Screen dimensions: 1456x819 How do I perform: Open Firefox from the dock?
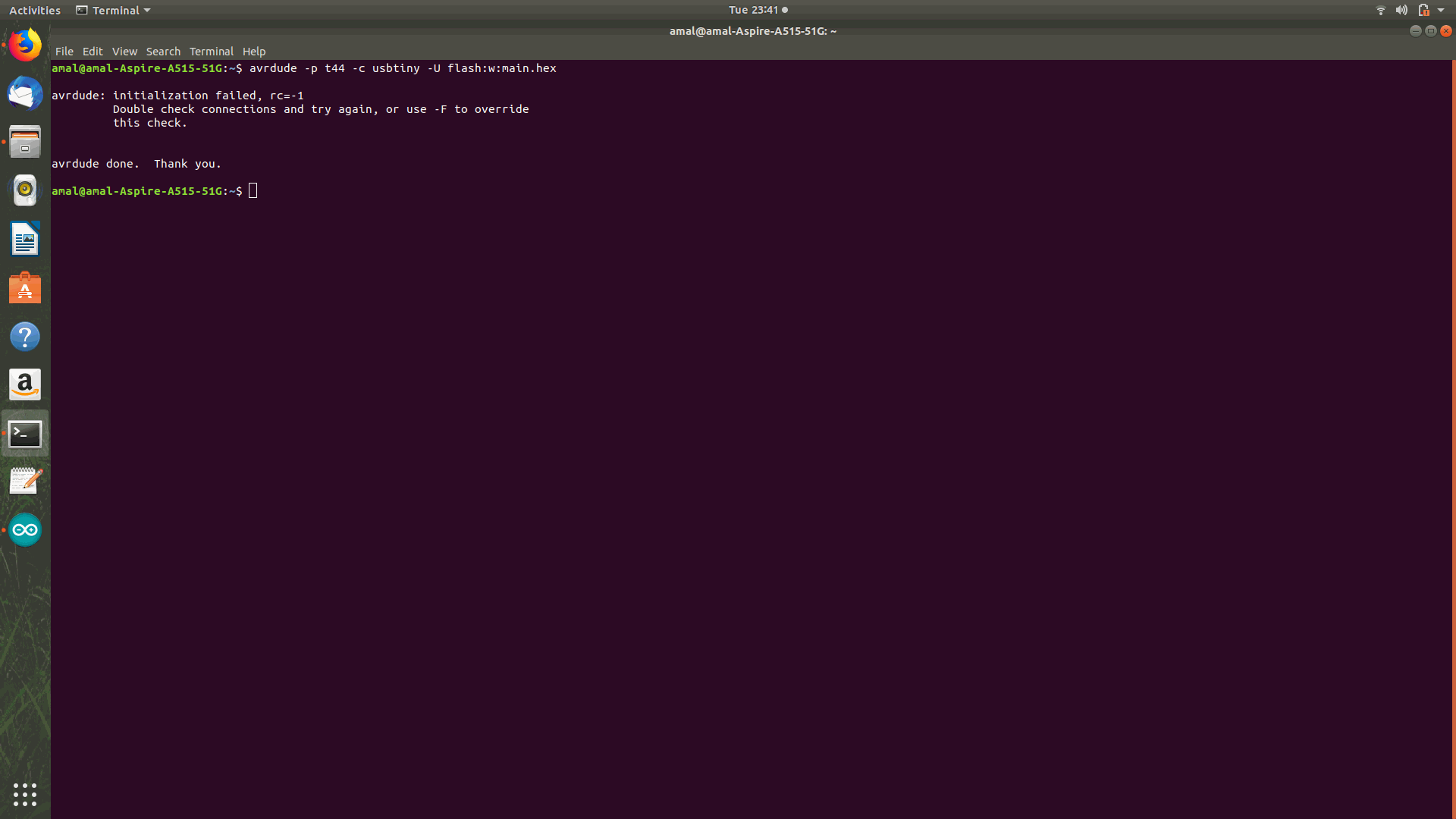tap(25, 45)
